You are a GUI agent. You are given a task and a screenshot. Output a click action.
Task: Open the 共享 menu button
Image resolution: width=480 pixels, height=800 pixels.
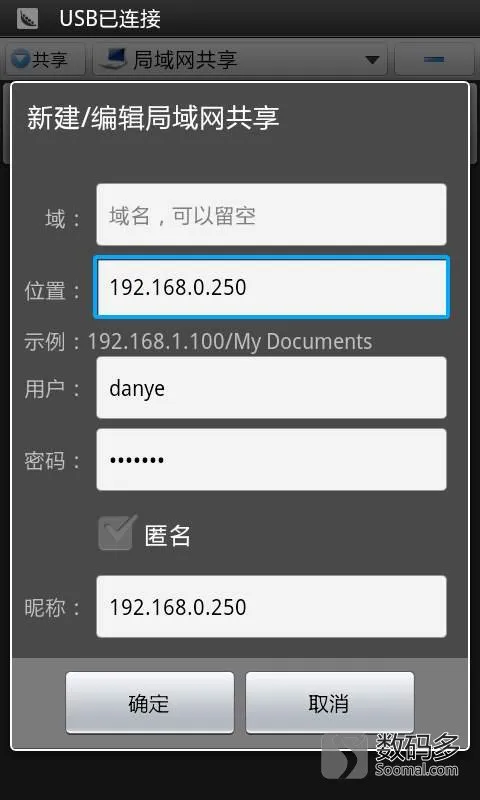click(x=45, y=60)
